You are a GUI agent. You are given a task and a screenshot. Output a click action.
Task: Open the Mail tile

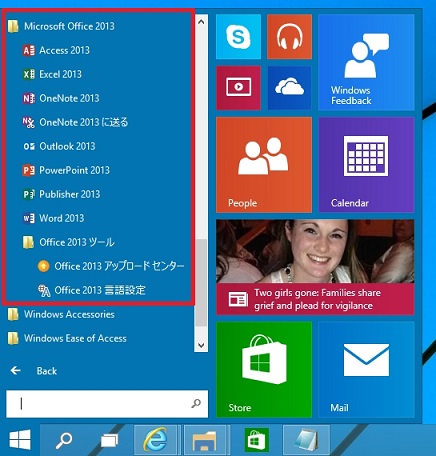point(366,370)
